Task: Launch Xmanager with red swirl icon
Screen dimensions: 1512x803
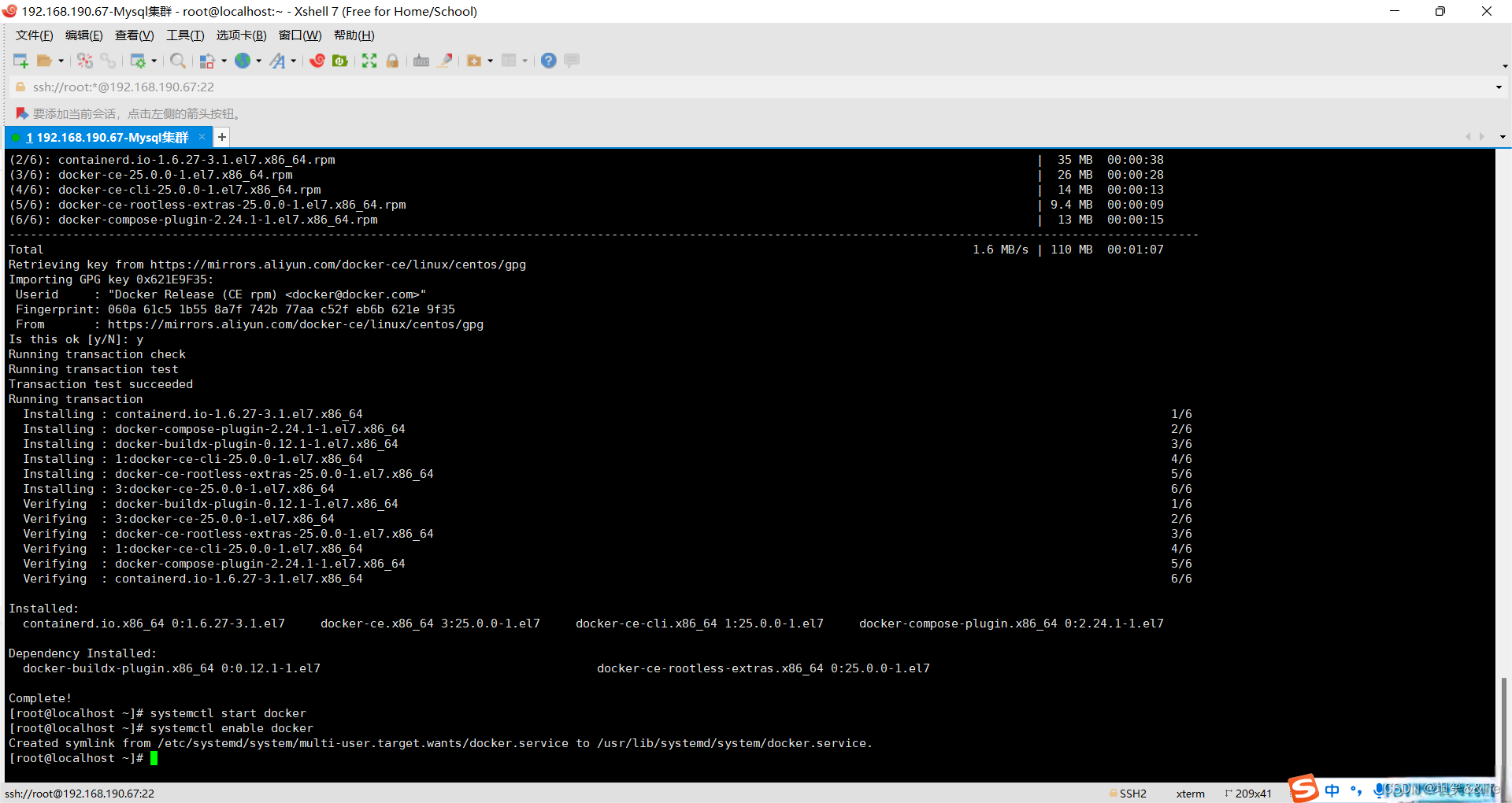Action: (317, 61)
